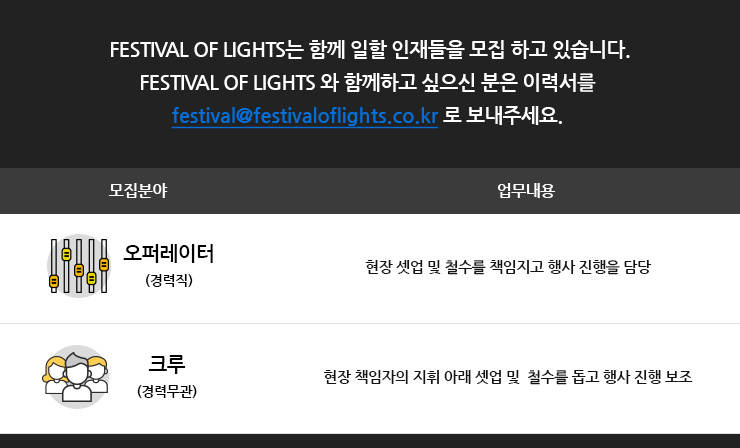Click the second line mentioning 이력서를

(368, 83)
